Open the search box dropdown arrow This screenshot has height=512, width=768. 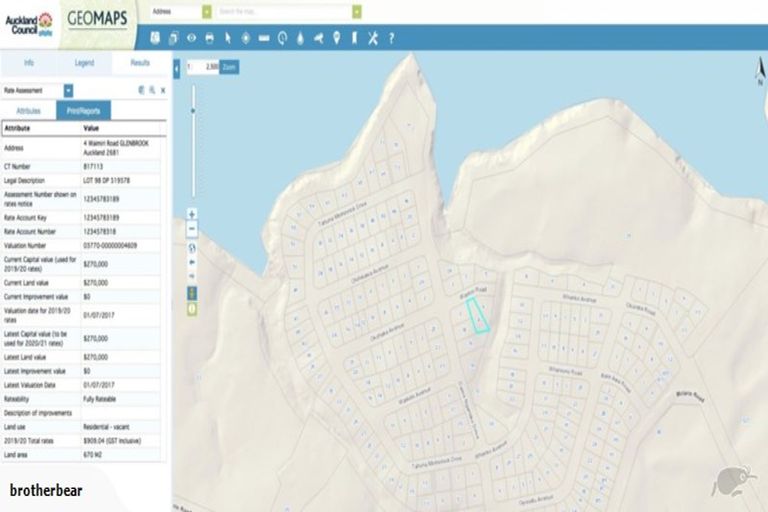[356, 11]
